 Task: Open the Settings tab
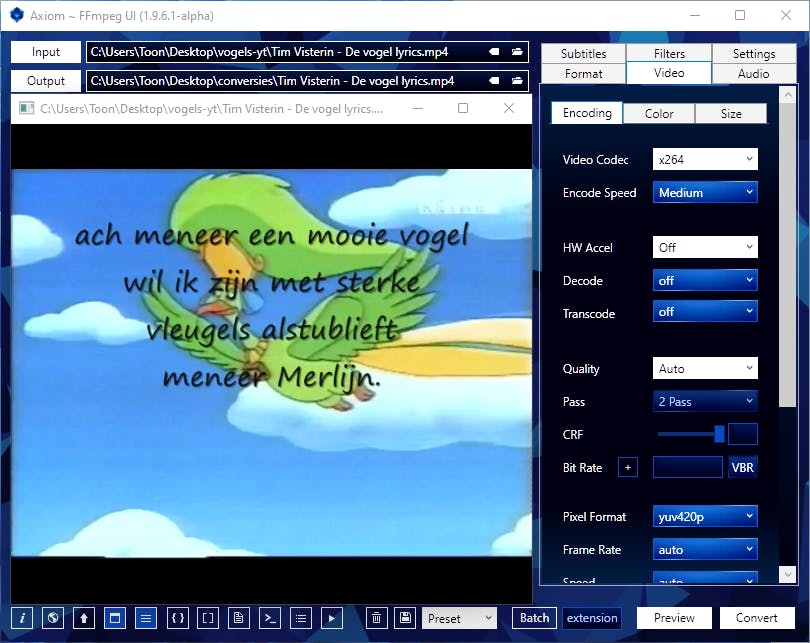[754, 54]
